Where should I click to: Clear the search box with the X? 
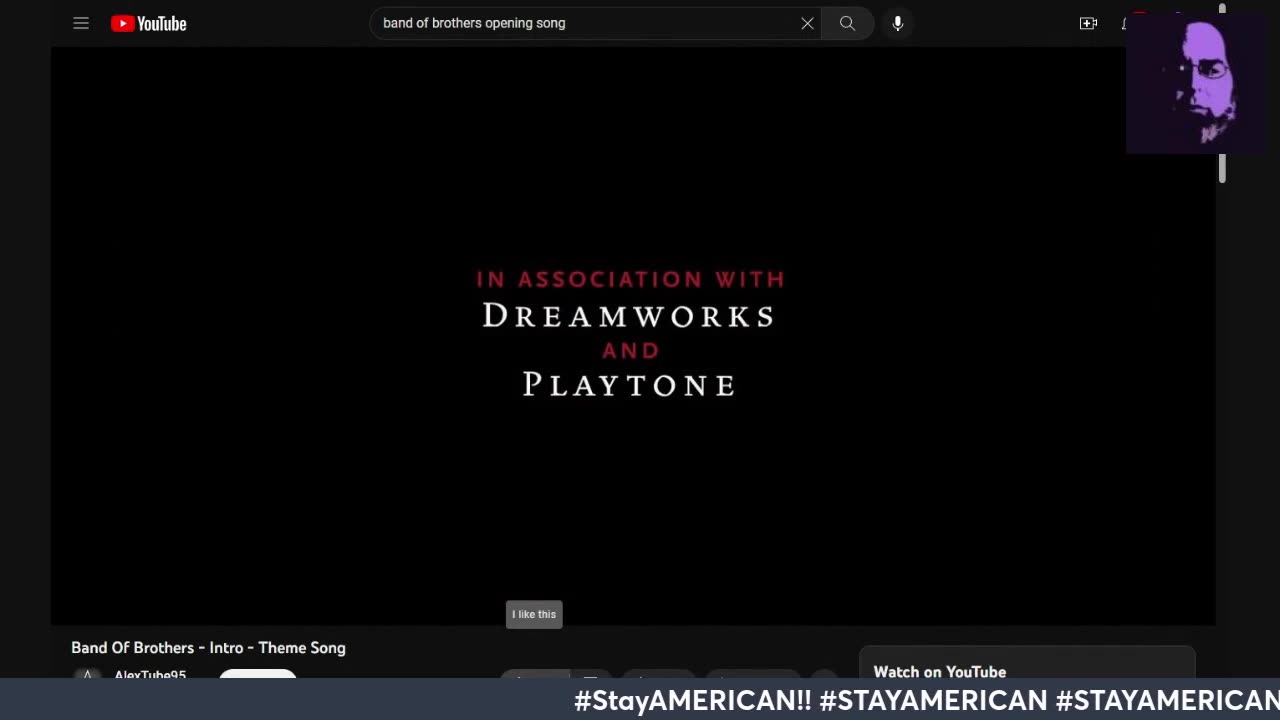pos(807,23)
